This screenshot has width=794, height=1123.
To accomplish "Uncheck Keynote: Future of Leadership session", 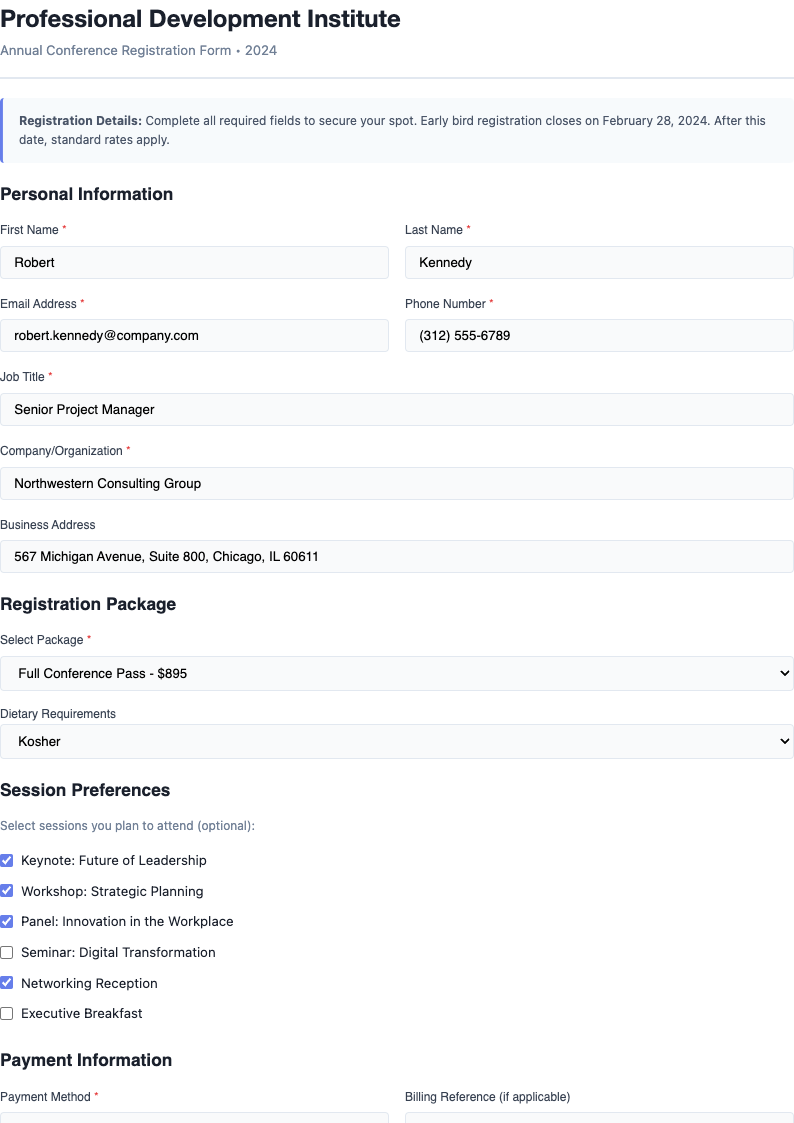I will tap(7, 860).
